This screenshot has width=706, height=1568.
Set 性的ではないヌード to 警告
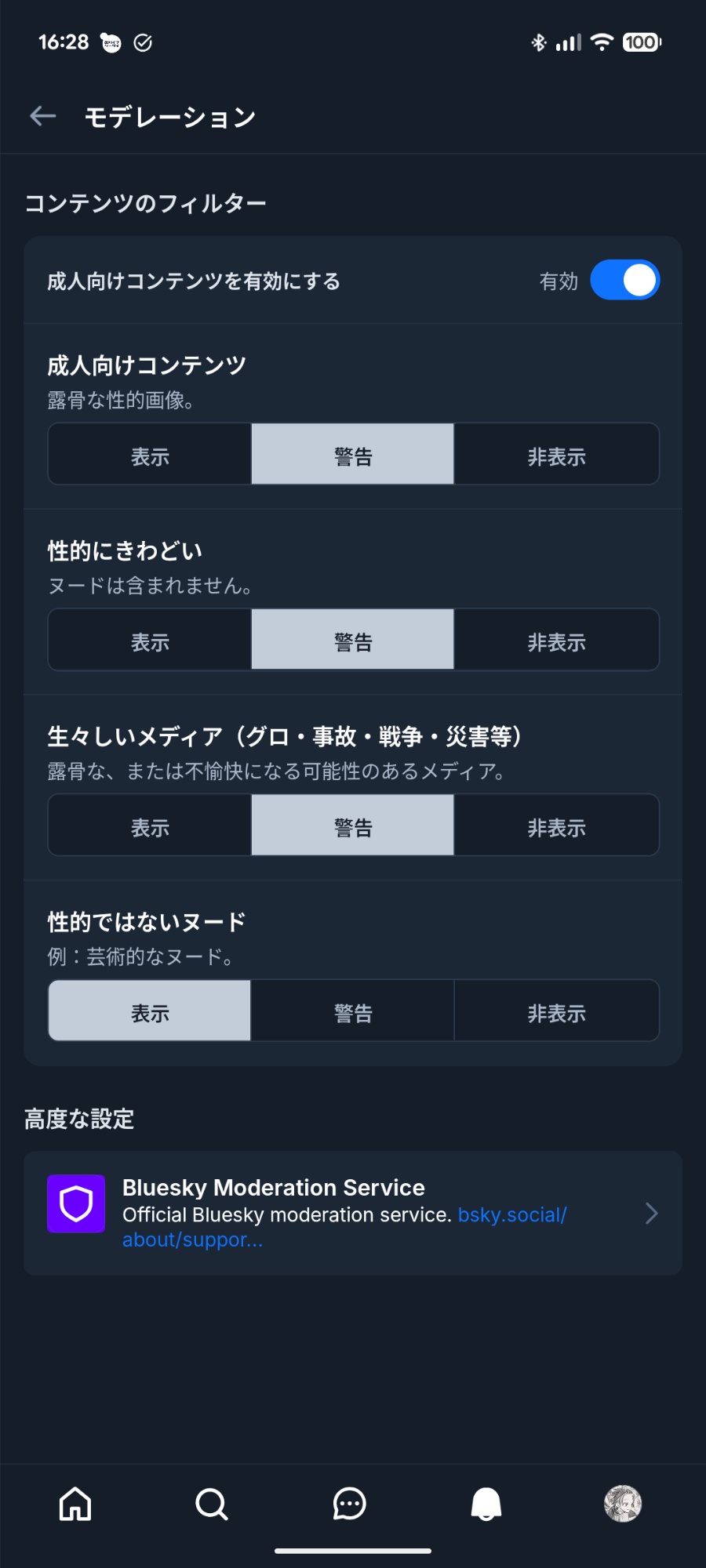coord(353,1011)
